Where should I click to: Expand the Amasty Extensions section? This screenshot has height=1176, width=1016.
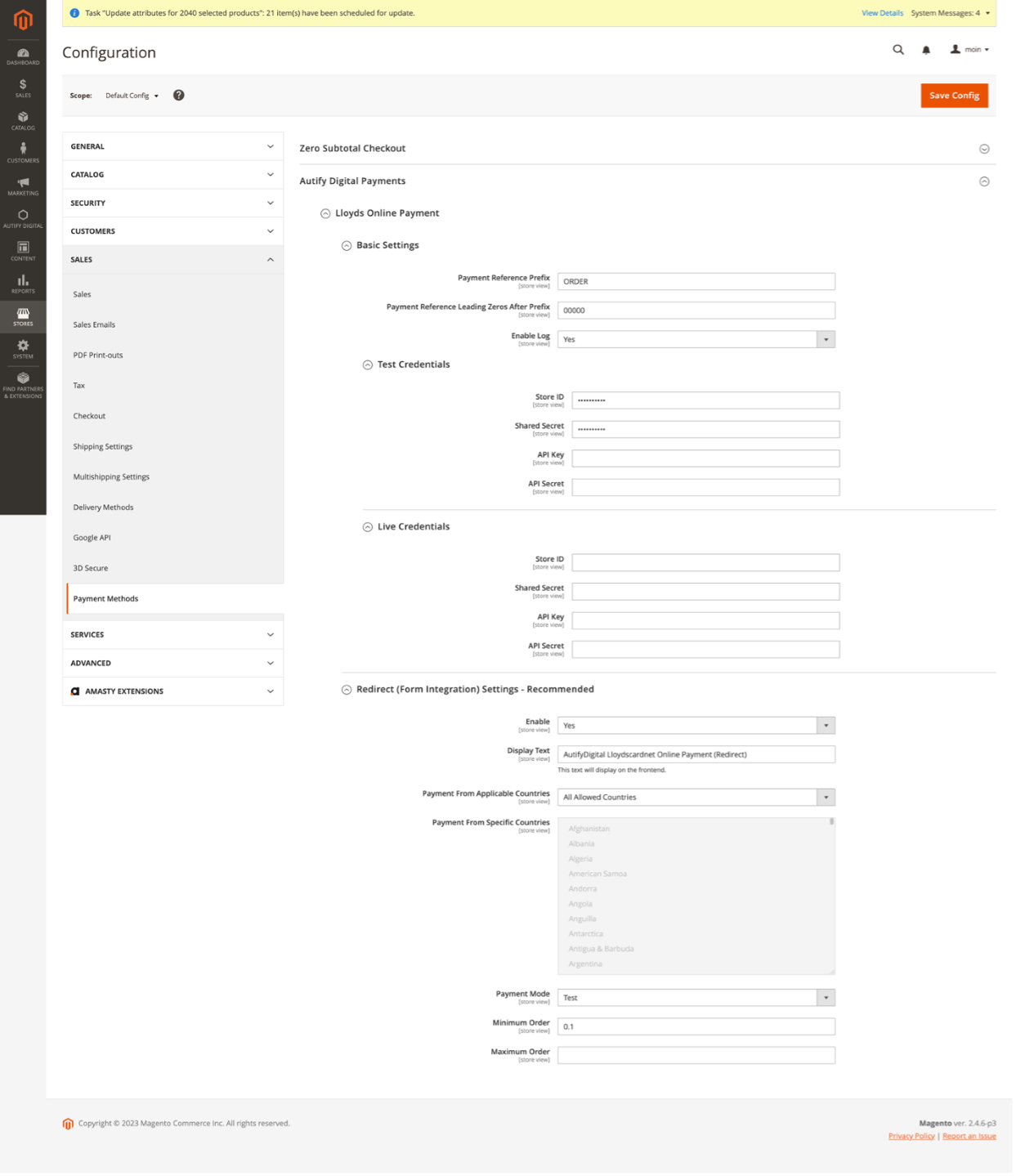click(172, 691)
